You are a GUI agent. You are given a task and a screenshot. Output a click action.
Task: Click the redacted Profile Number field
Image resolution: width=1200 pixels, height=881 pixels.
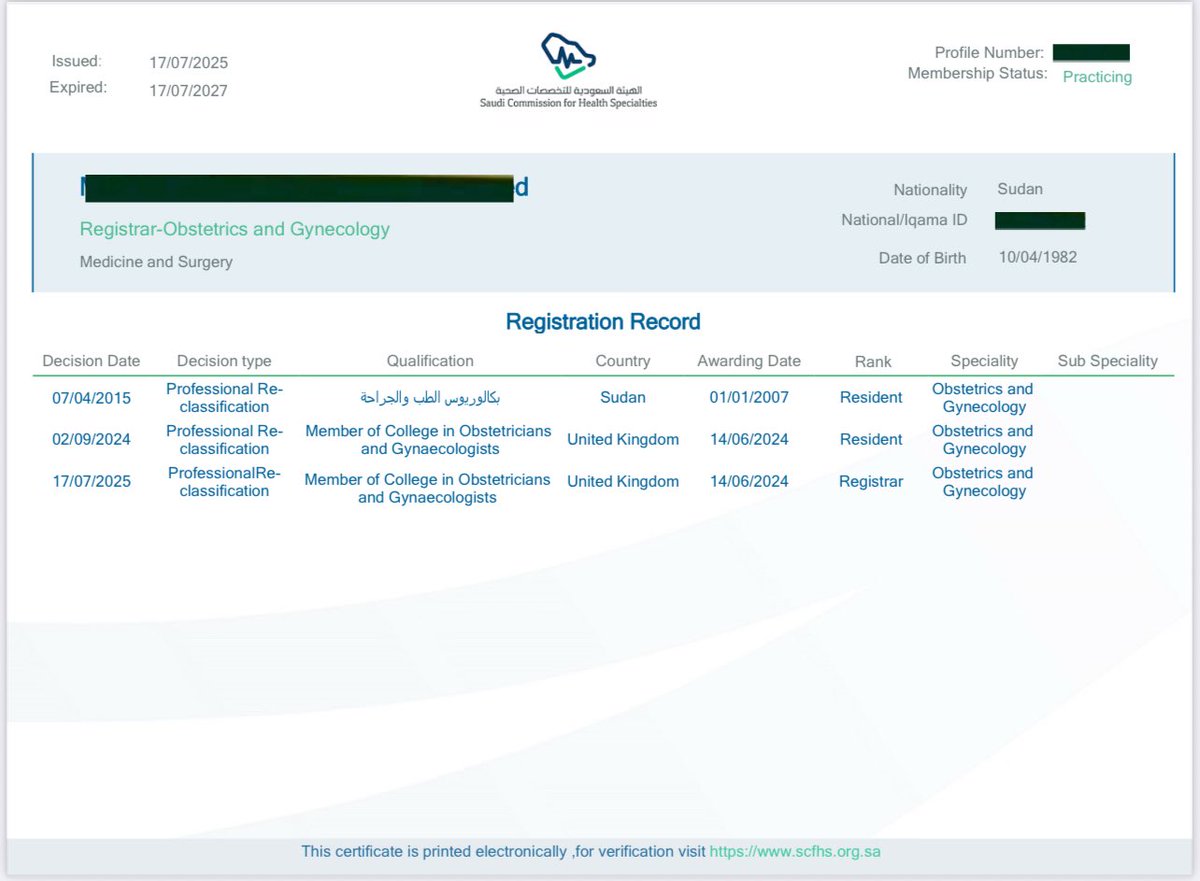pyautogui.click(x=1091, y=52)
